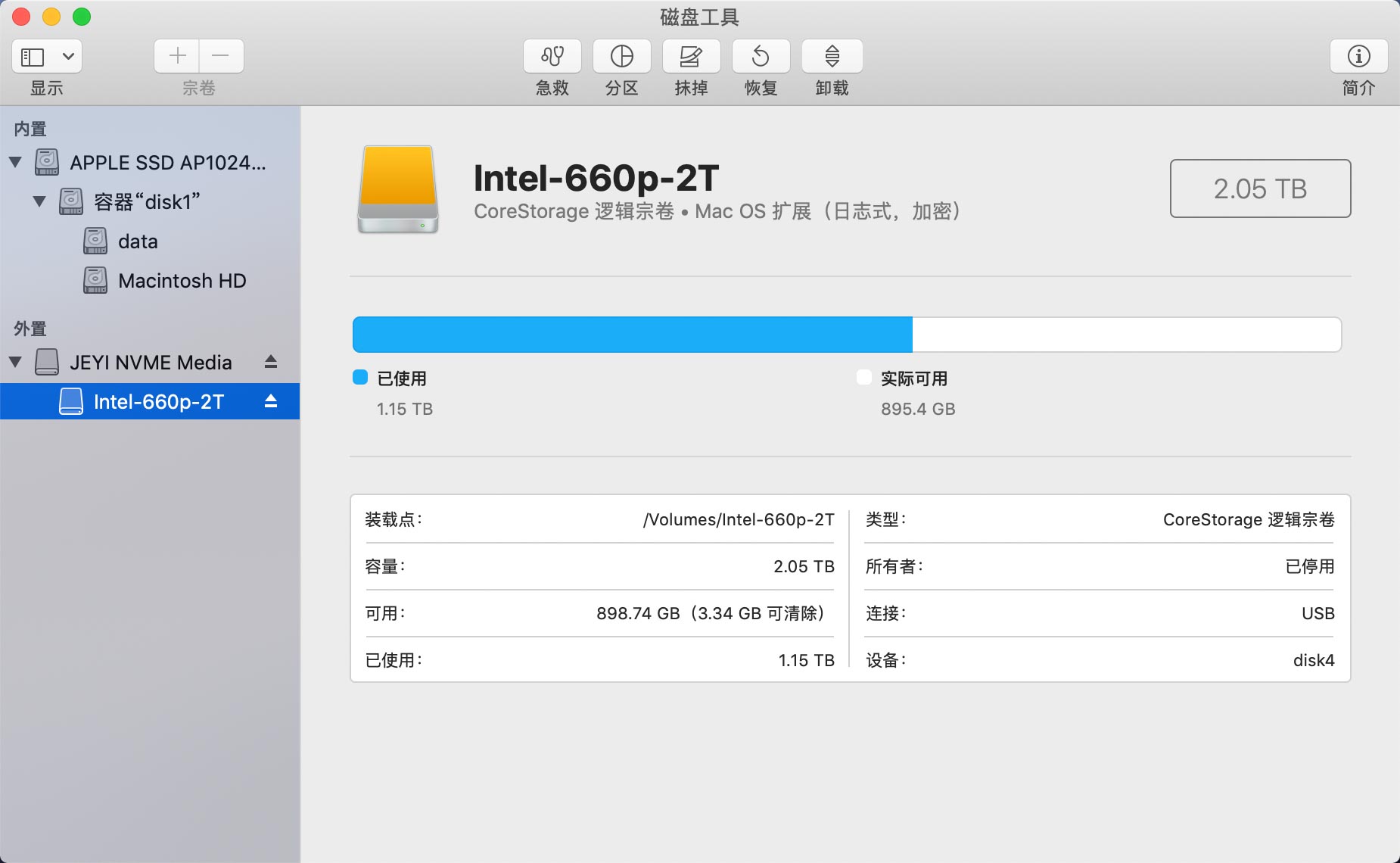1400x863 pixels.
Task: Click the 已使用 1.15 TB table value
Action: pyautogui.click(x=807, y=660)
